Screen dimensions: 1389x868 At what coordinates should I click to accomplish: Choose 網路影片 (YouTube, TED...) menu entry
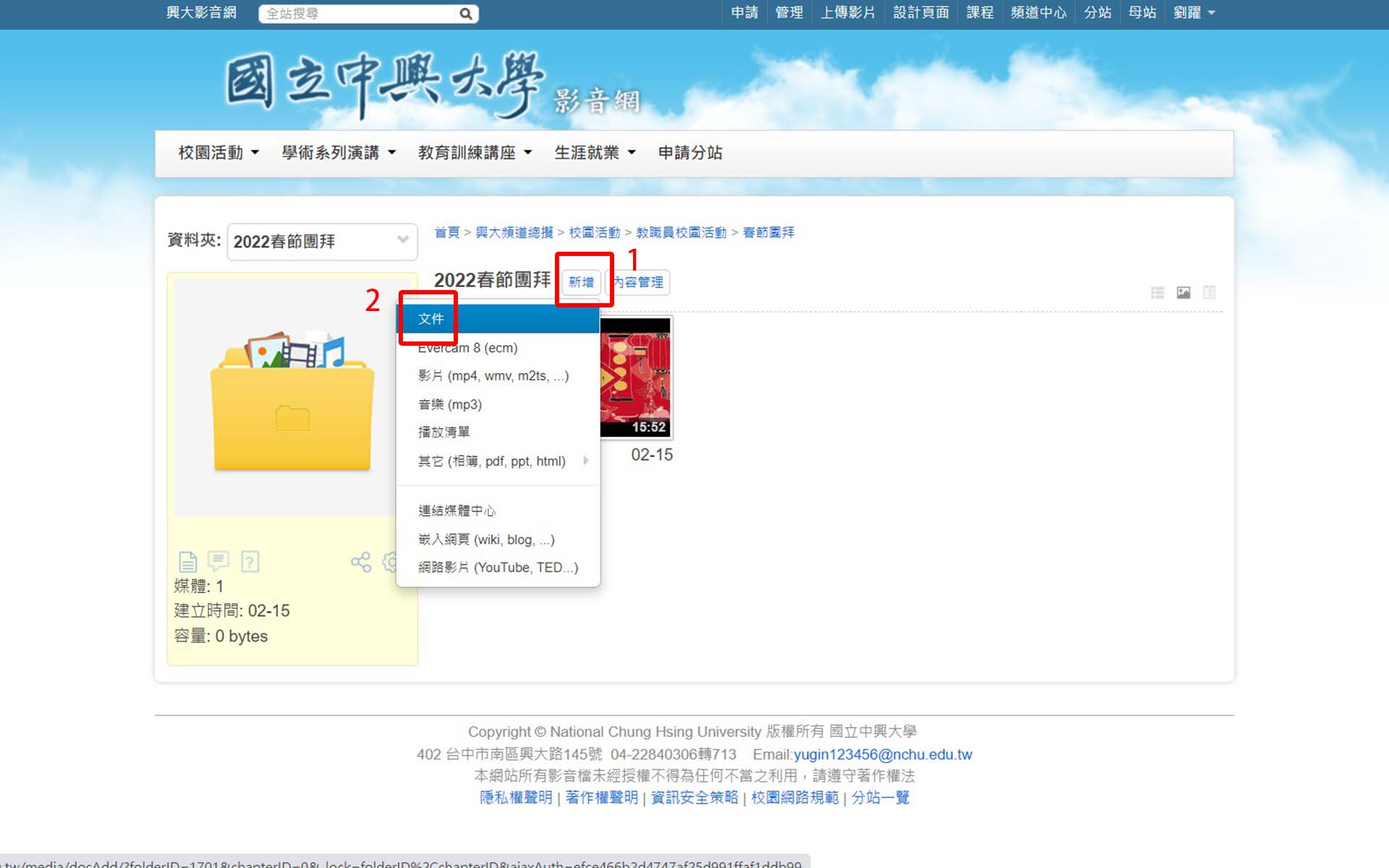point(498,568)
